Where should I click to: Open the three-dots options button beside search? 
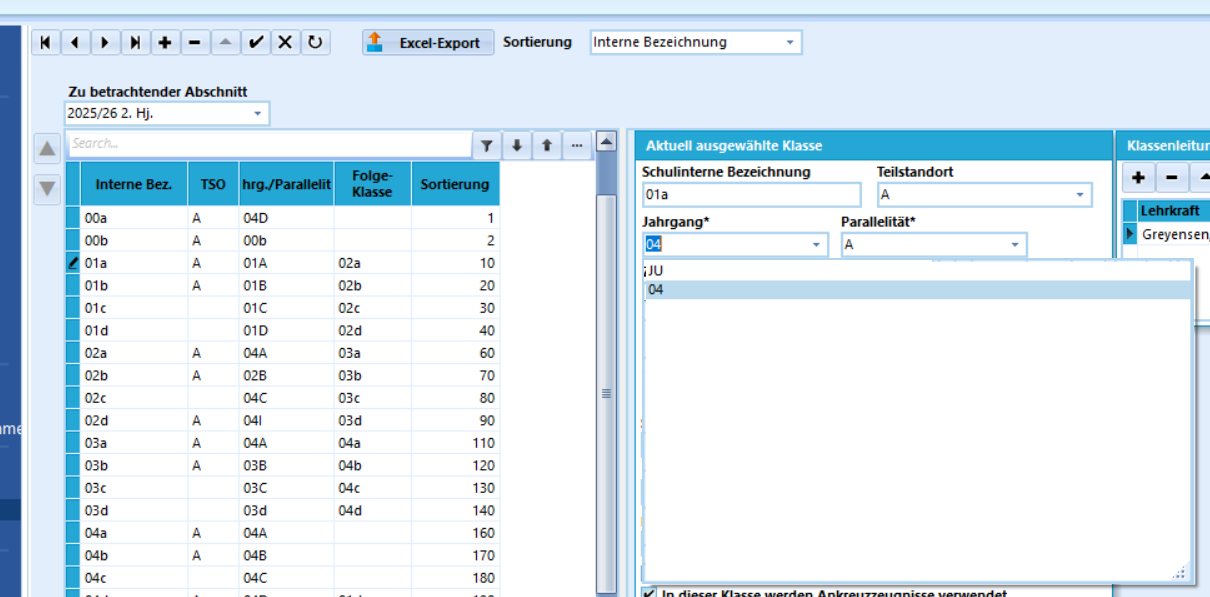pos(576,145)
